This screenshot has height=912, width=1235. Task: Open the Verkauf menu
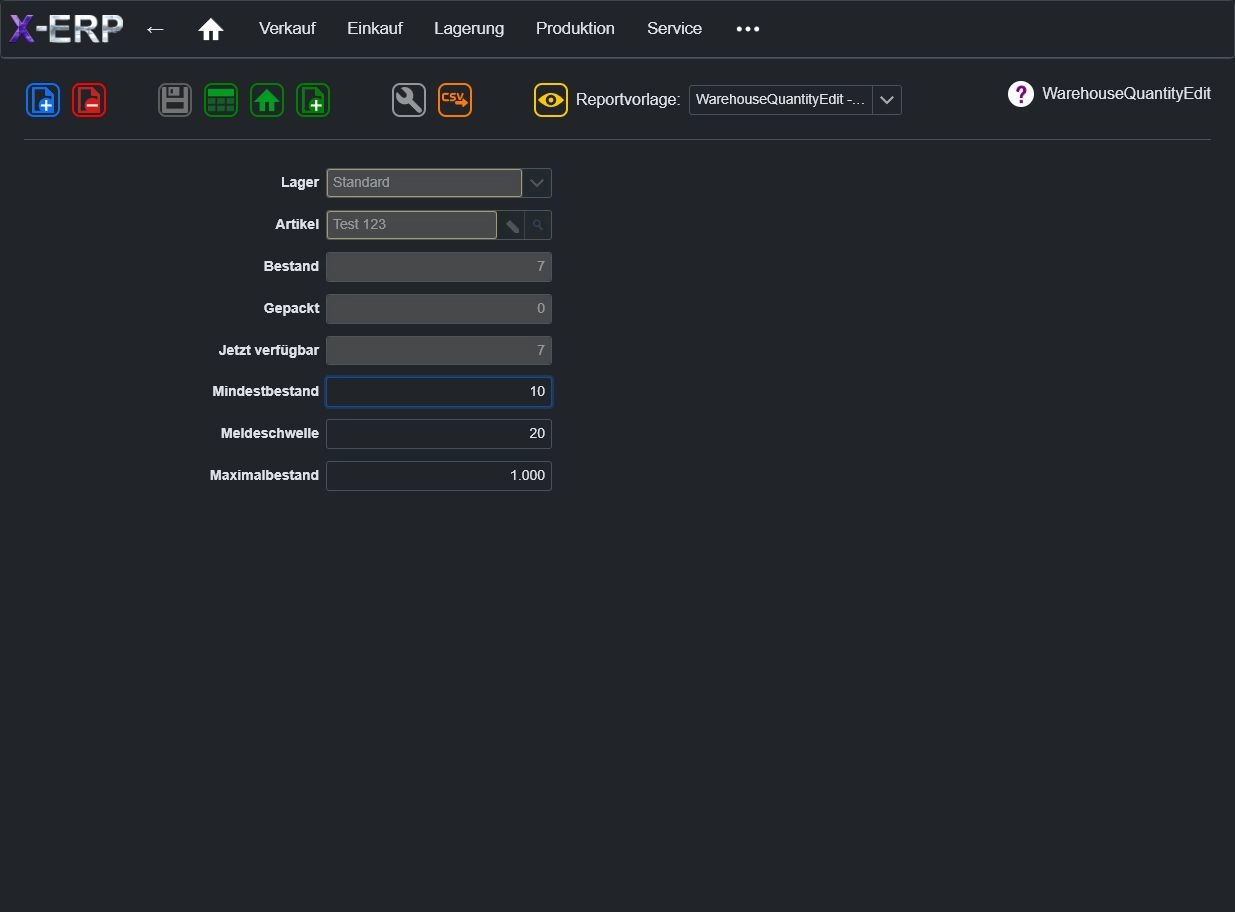[x=287, y=29]
